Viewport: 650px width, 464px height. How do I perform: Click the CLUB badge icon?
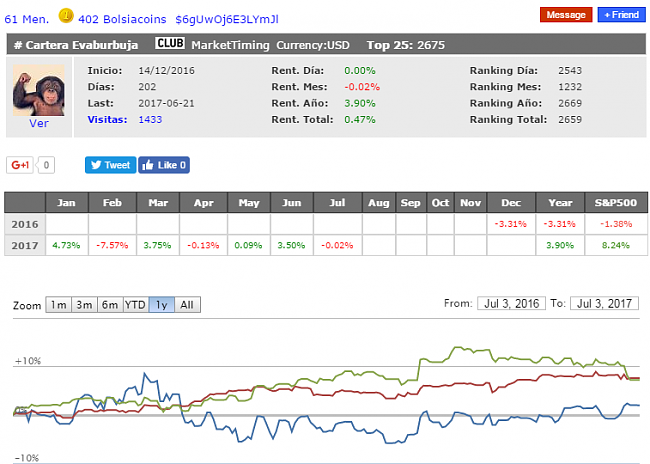click(x=170, y=44)
